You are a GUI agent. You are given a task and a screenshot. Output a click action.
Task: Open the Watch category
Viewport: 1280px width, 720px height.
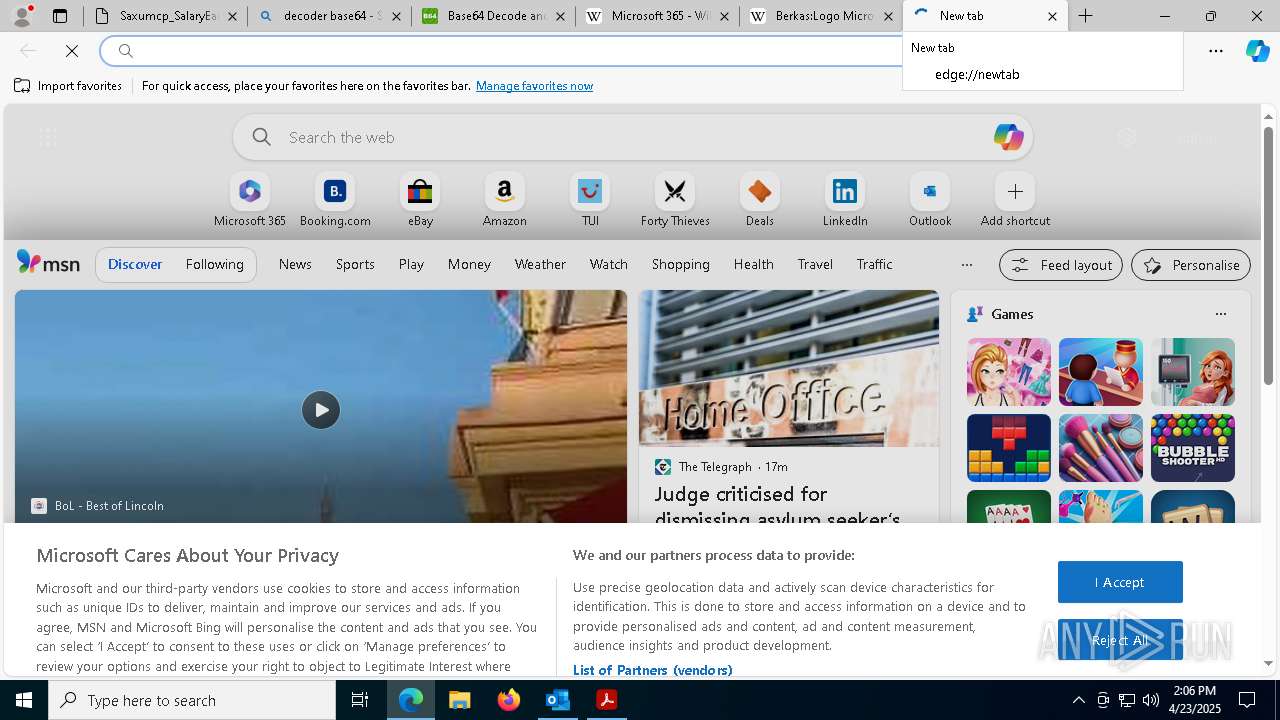point(608,264)
